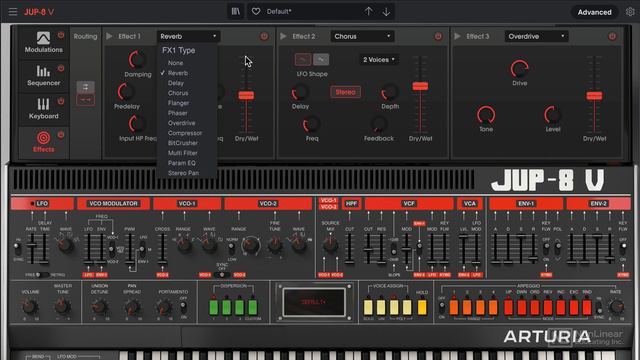Open Effect 1 Reverb type dropdown

pos(188,36)
